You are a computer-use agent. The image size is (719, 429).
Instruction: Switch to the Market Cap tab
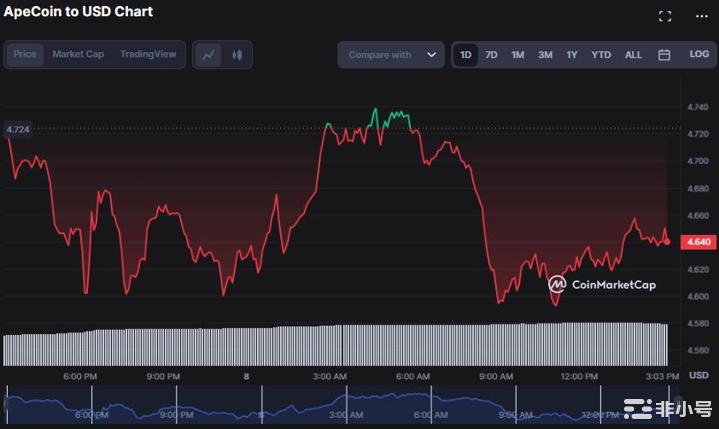pos(78,54)
